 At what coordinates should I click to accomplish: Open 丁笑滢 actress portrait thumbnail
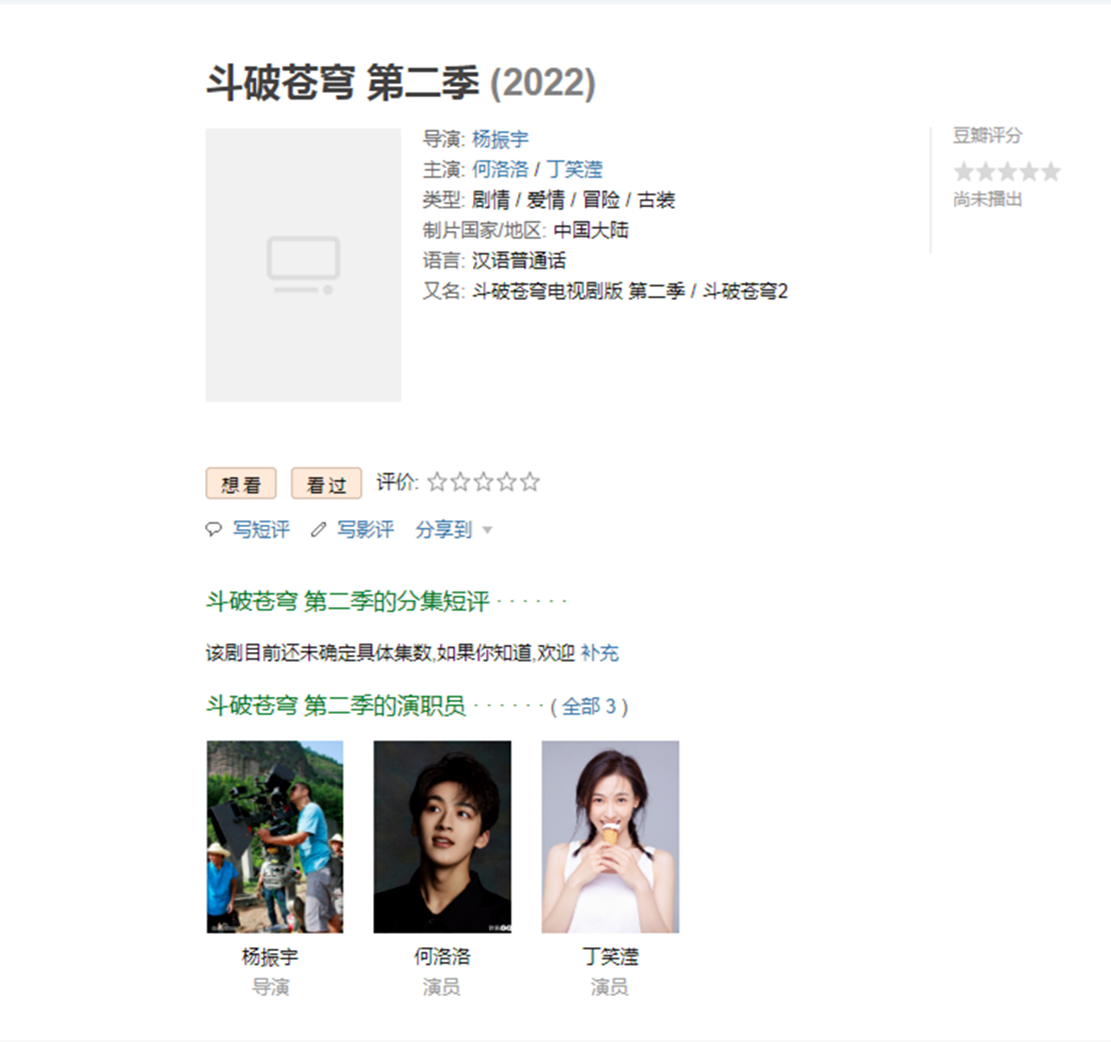[x=610, y=837]
